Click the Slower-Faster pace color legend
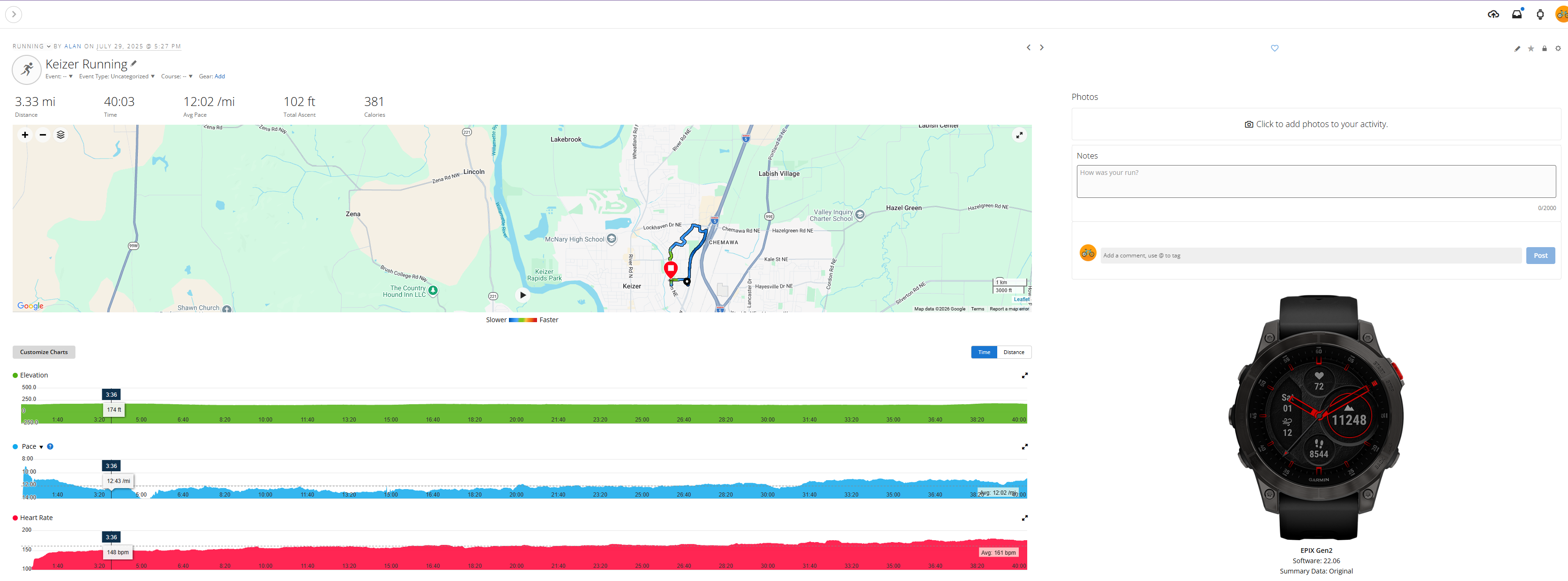This screenshot has width=1568, height=581. 522,319
